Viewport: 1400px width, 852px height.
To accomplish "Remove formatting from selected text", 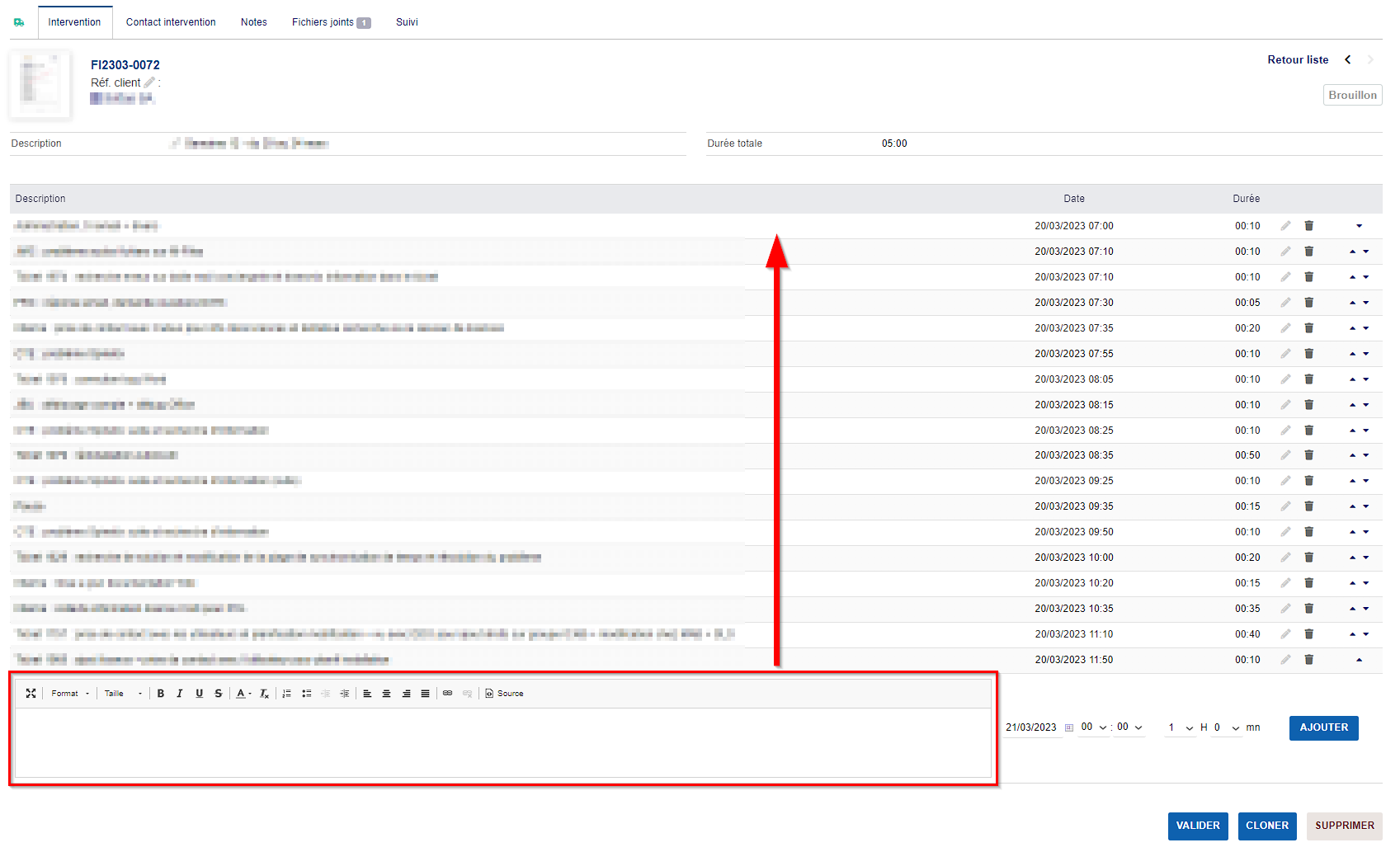I will pyautogui.click(x=264, y=694).
